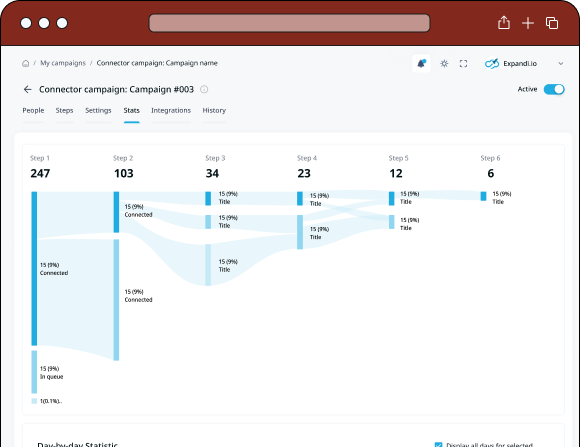Click the browser tab overview icon
The height and width of the screenshot is (447, 580).
552,23
